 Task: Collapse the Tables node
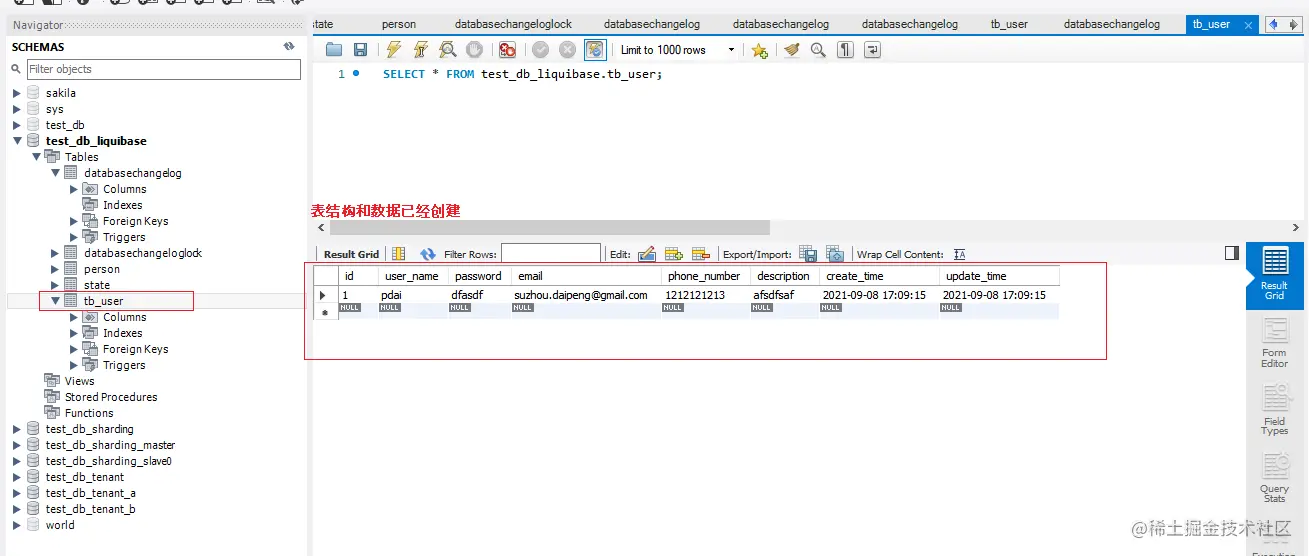coord(37,157)
